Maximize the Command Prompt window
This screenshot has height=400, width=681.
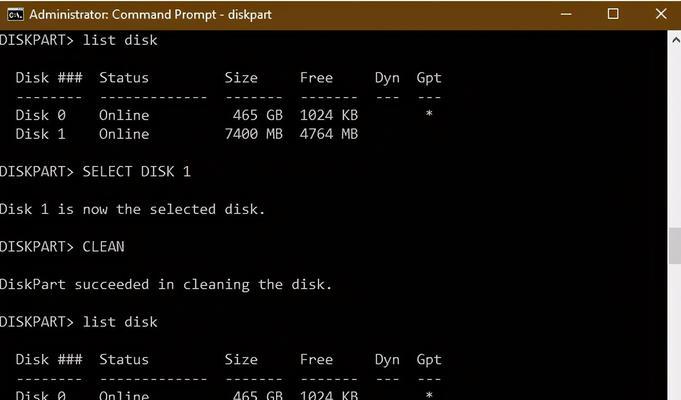[613, 14]
